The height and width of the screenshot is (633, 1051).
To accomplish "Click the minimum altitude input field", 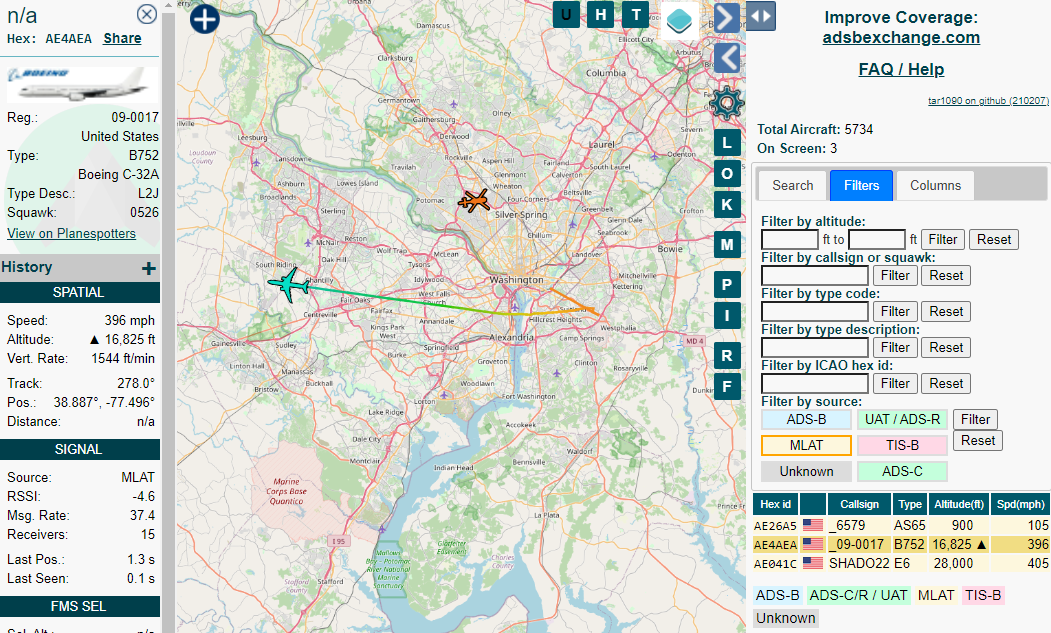I will (790, 239).
